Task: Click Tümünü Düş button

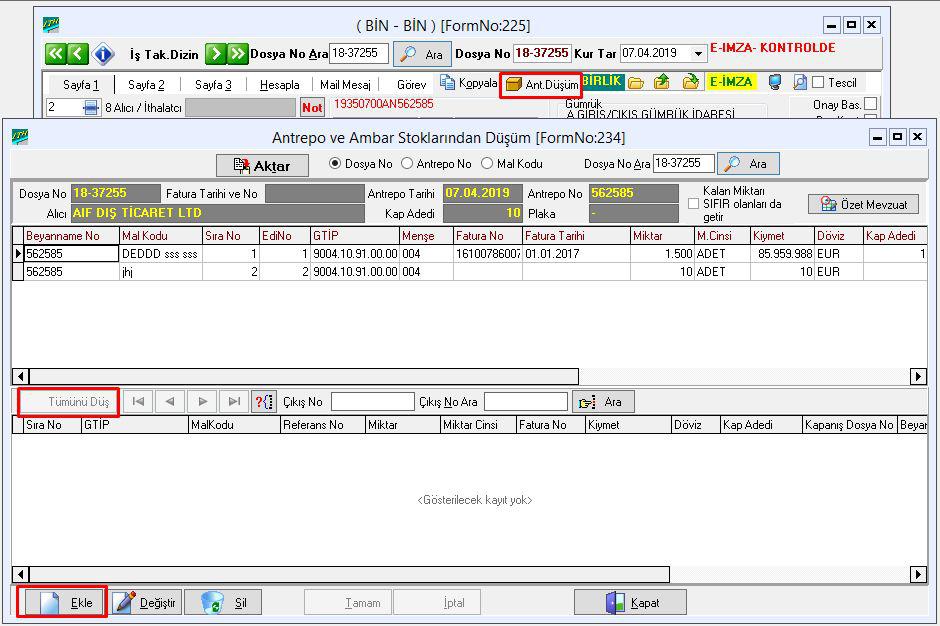Action: point(68,402)
